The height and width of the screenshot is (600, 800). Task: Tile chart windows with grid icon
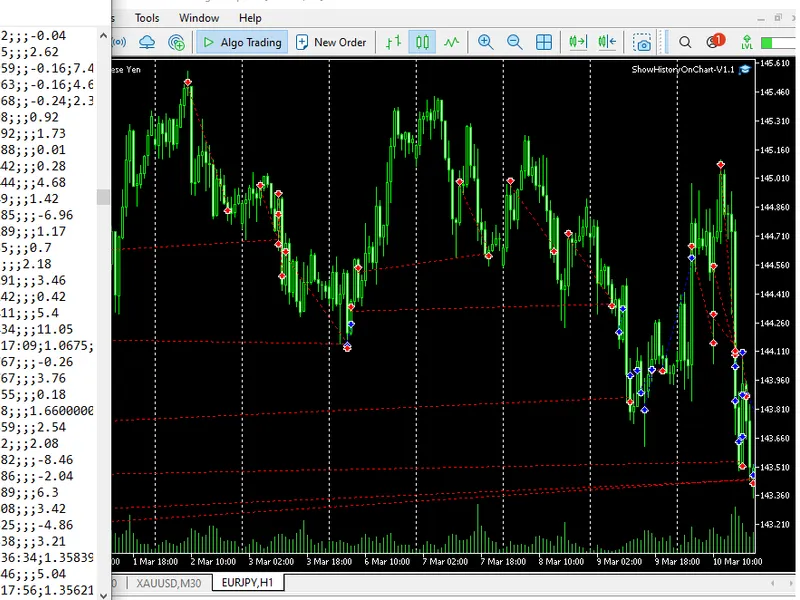coord(544,42)
